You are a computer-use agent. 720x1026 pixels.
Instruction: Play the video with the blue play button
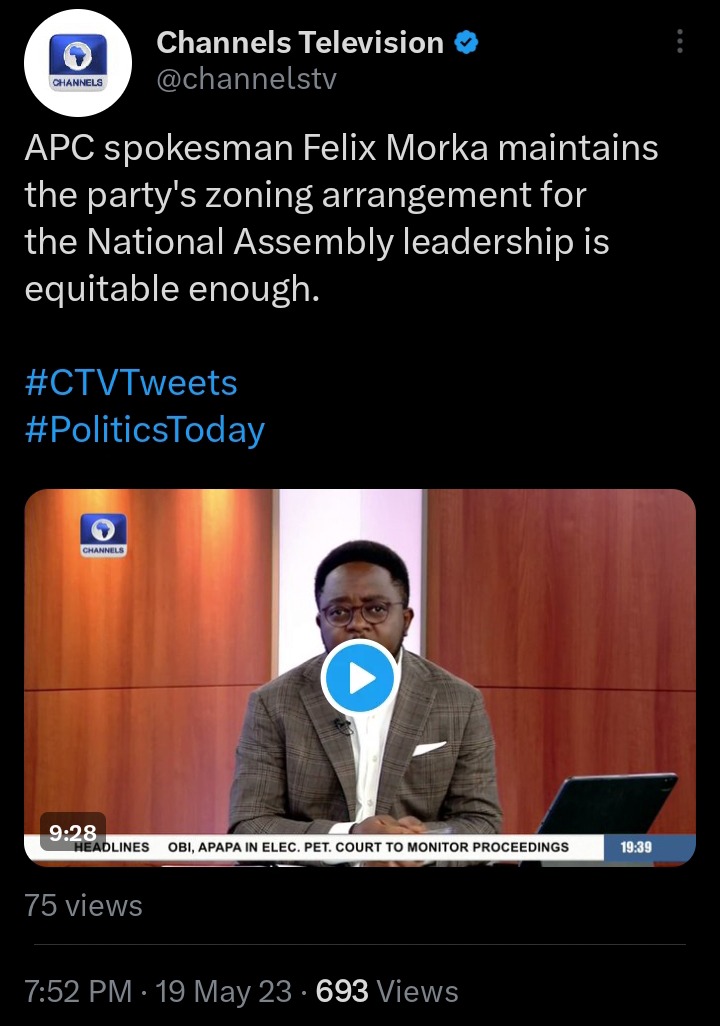coord(360,678)
